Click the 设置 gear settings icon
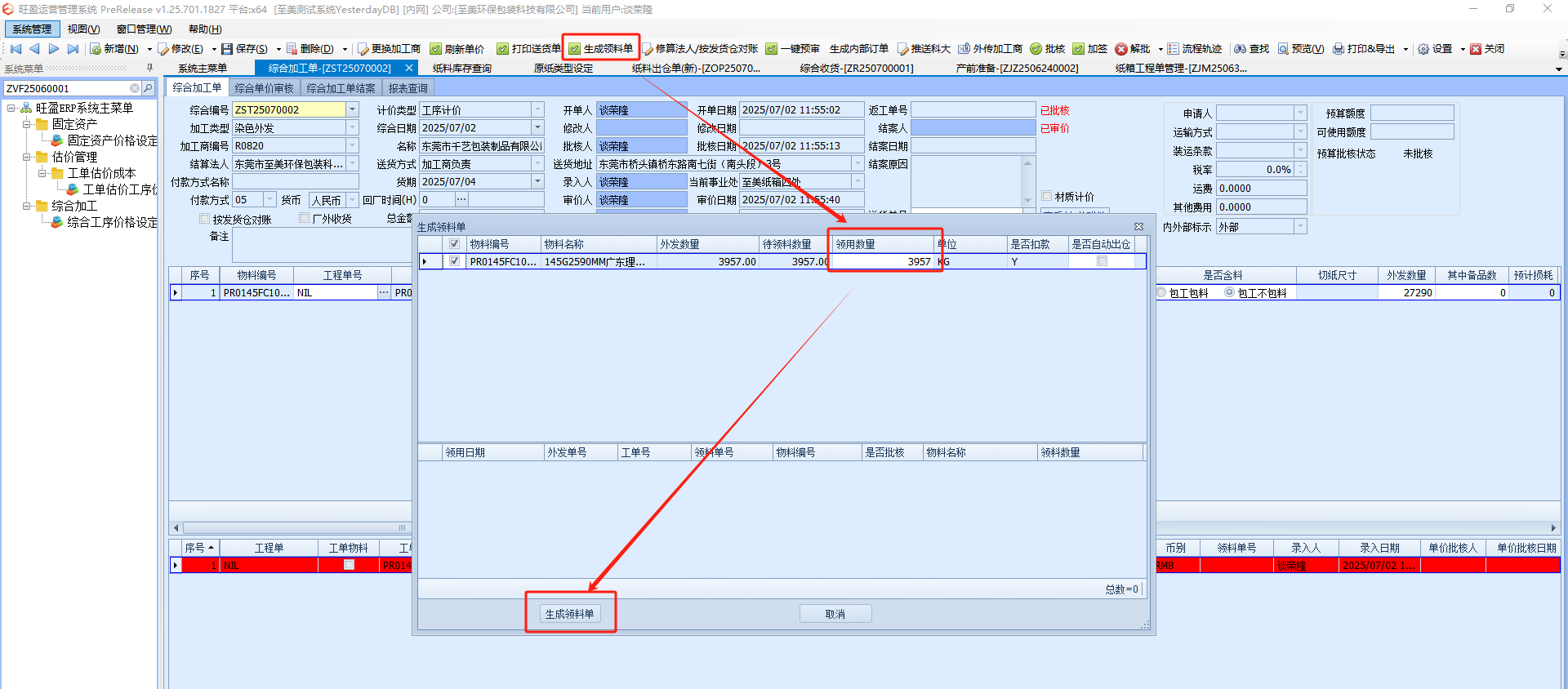The width and height of the screenshot is (1568, 689). click(x=1423, y=49)
